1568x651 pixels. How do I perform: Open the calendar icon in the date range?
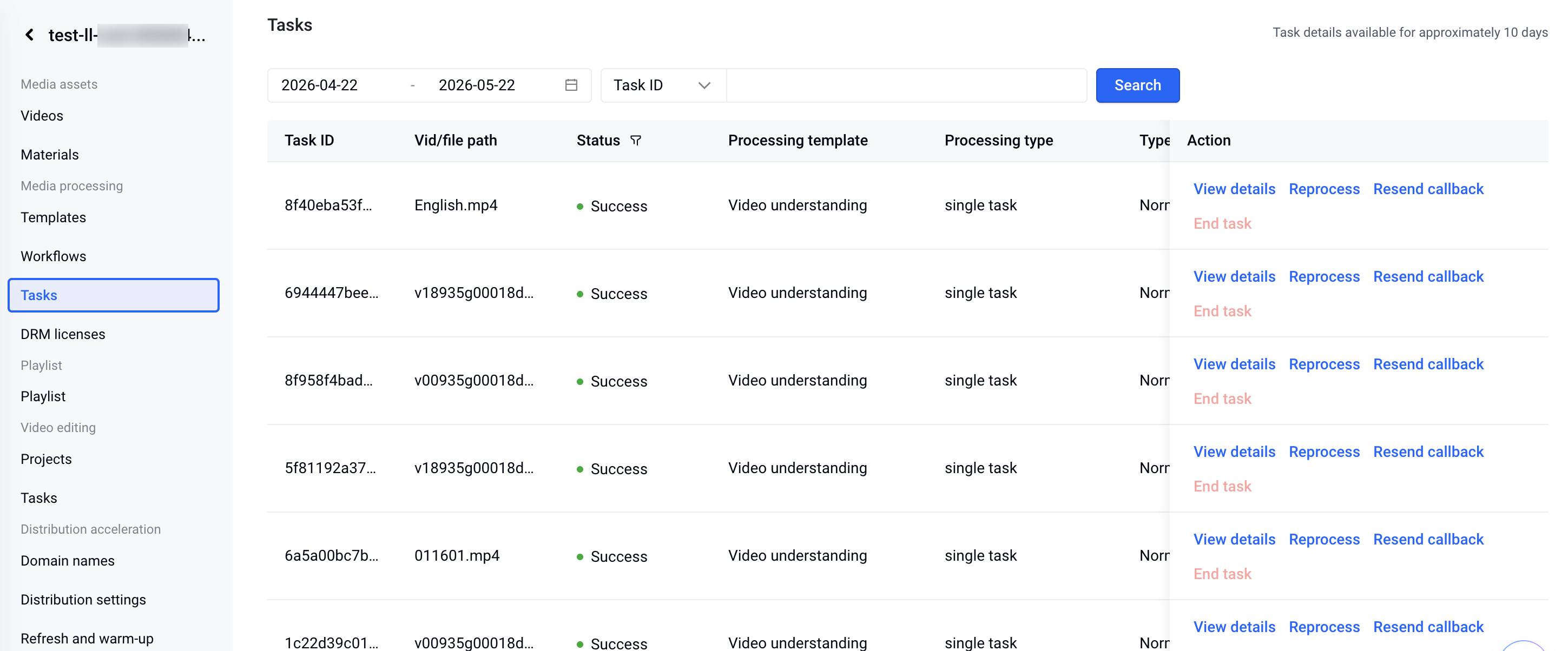[x=570, y=85]
